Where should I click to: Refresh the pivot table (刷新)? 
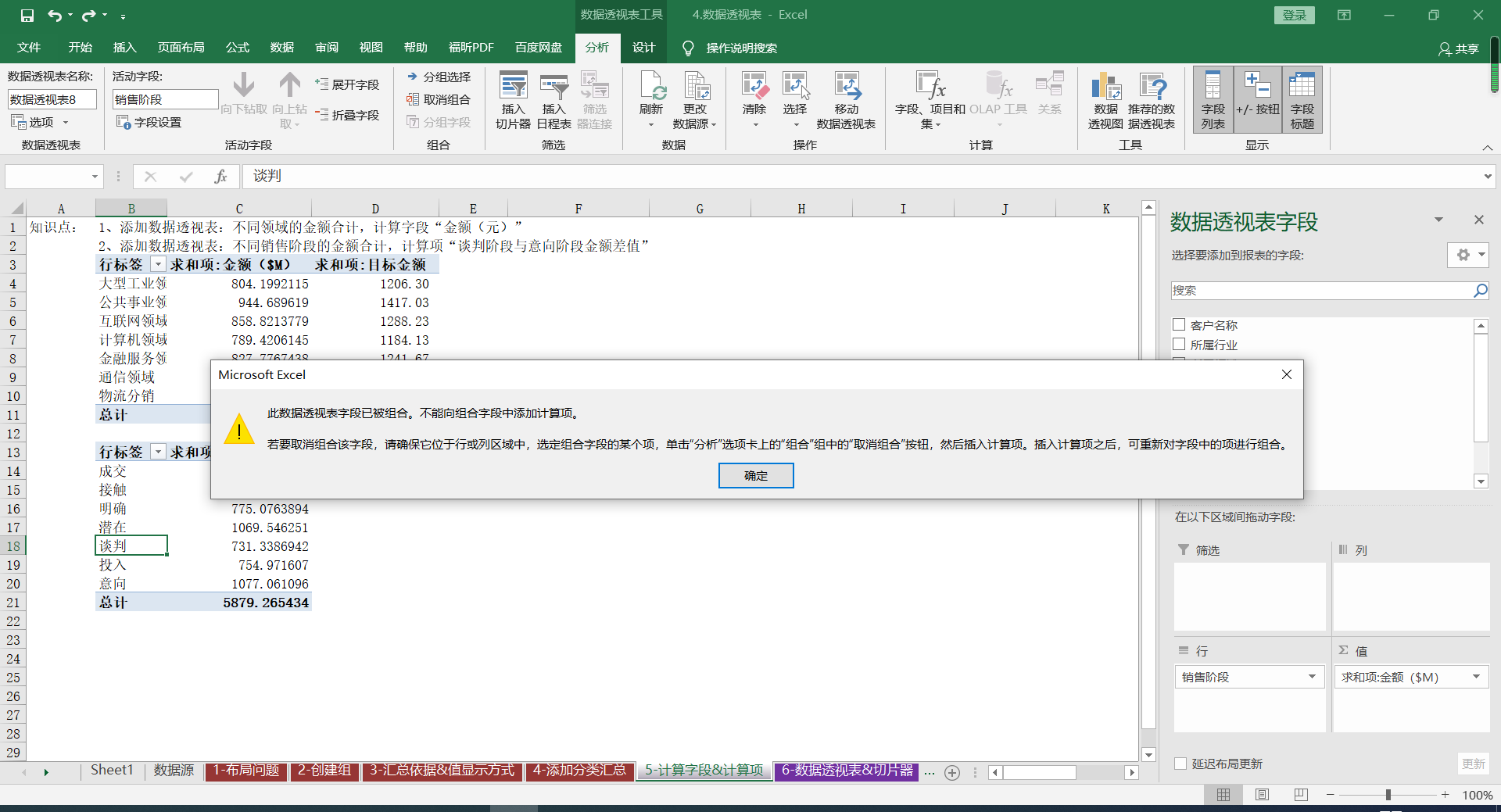[x=650, y=101]
